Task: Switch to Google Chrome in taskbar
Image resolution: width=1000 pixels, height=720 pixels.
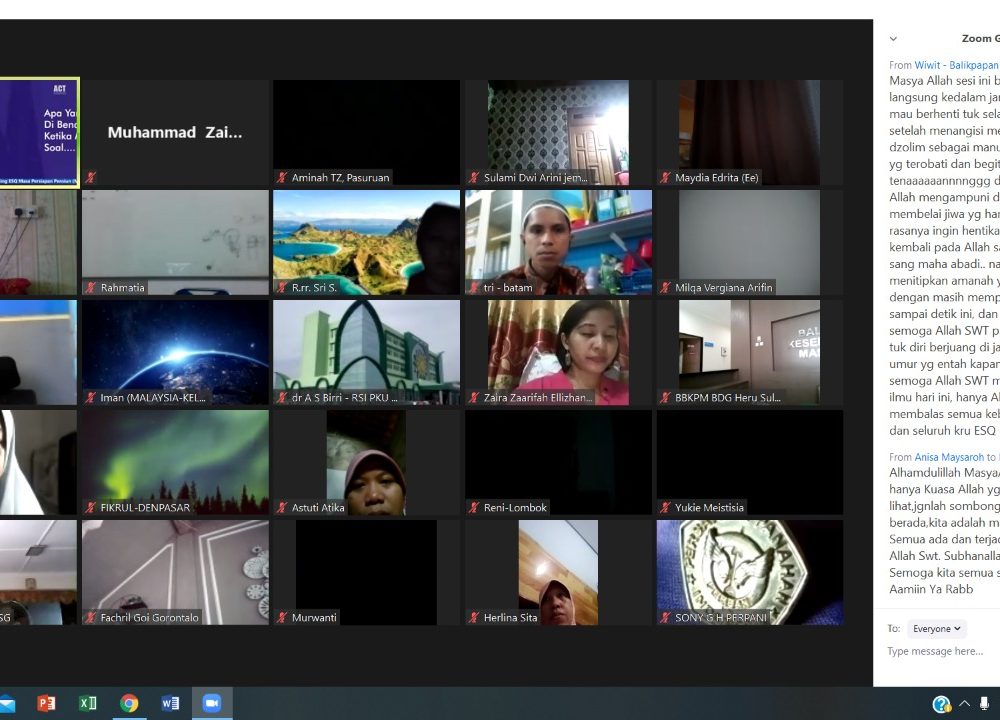Action: coord(129,703)
